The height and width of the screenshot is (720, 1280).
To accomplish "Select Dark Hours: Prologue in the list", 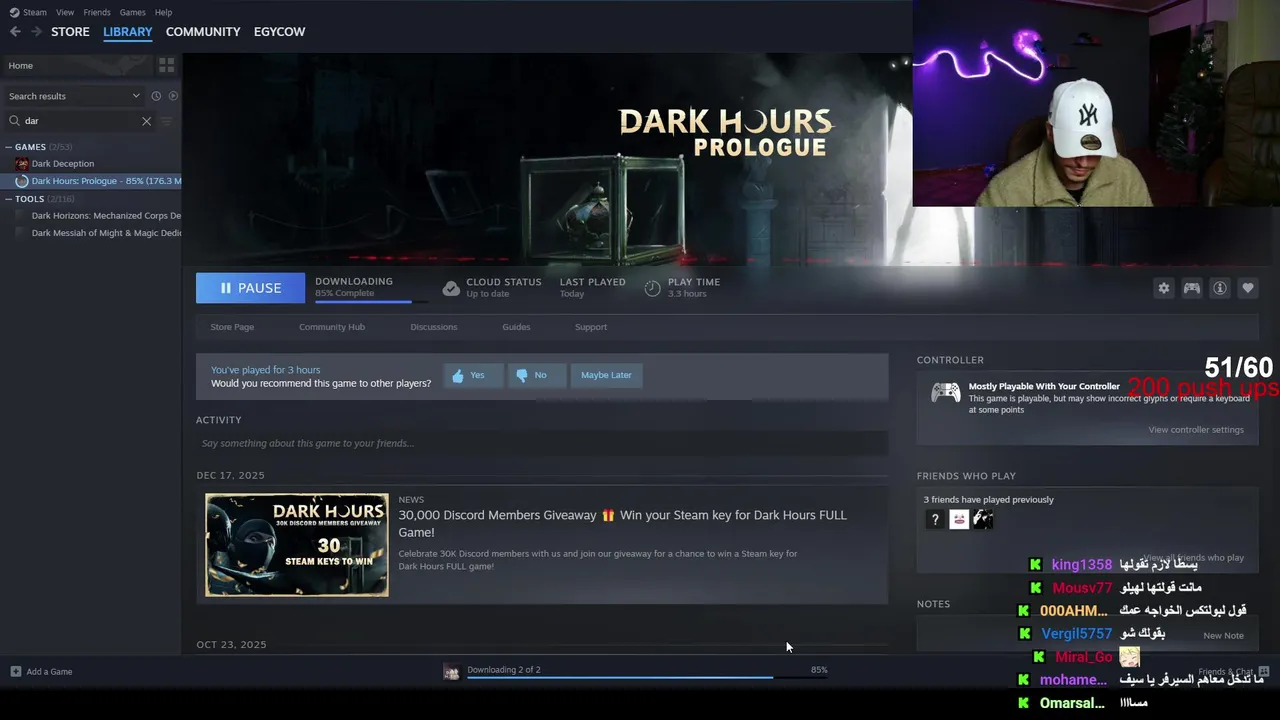I will pyautogui.click(x=90, y=181).
